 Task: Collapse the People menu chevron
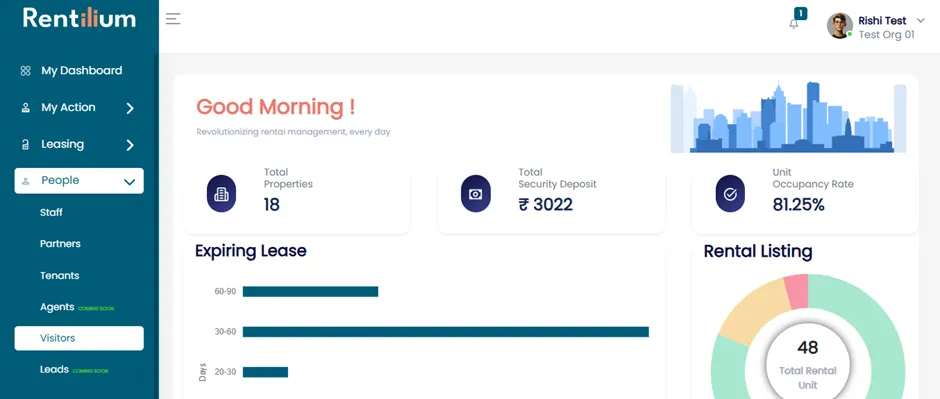[x=129, y=182]
